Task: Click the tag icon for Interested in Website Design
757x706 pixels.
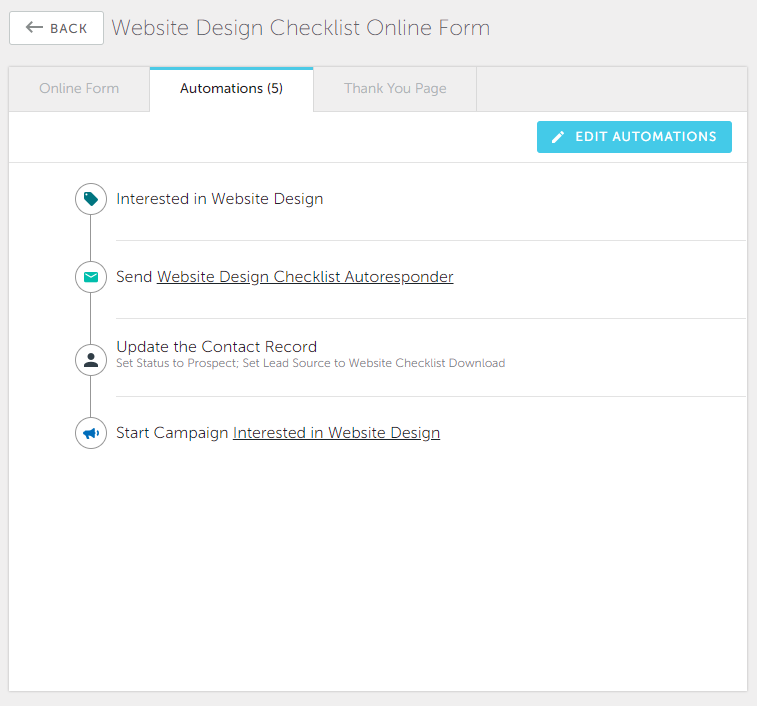Action: pyautogui.click(x=91, y=199)
